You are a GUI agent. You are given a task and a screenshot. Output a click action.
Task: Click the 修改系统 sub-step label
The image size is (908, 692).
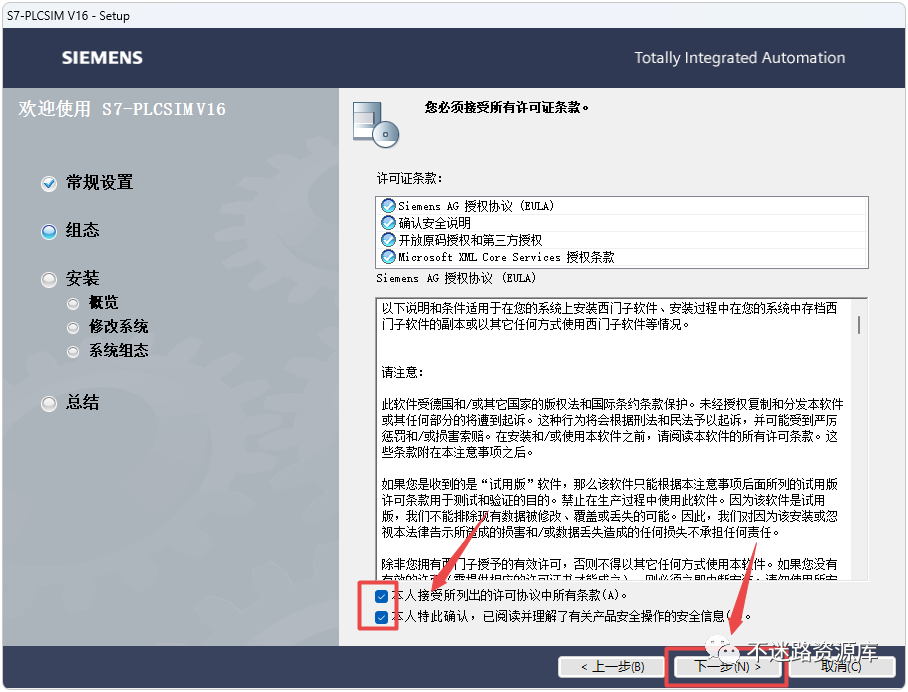pos(119,327)
